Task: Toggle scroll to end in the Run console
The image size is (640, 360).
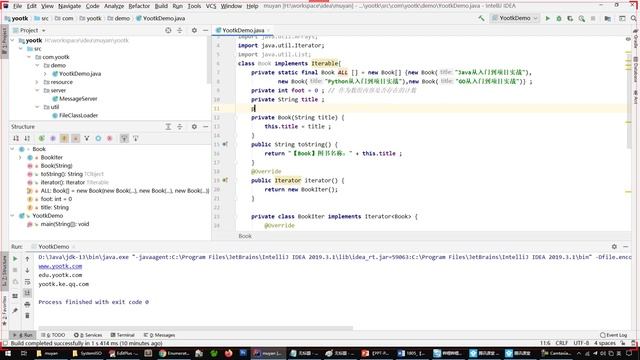Action: click(27, 293)
